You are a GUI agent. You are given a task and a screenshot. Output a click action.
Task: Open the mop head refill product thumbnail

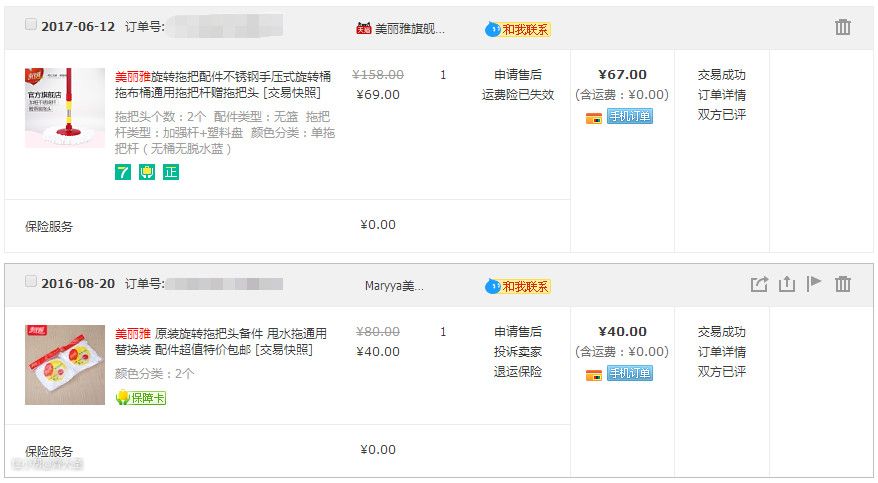[65, 365]
